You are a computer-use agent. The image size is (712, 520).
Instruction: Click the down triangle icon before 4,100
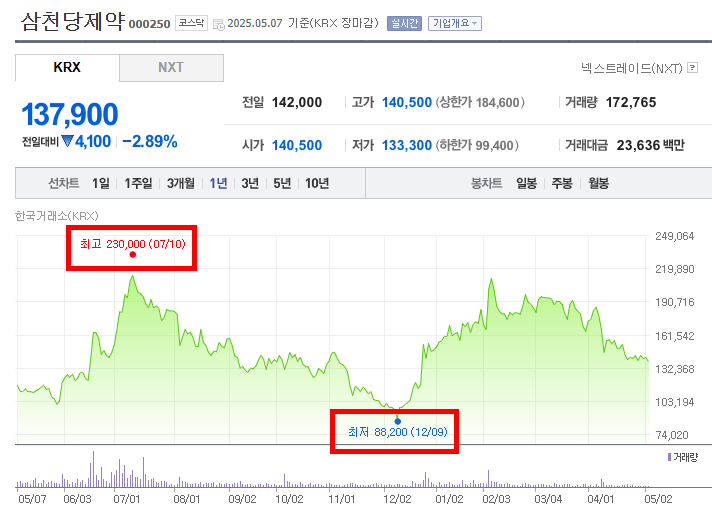click(x=67, y=141)
